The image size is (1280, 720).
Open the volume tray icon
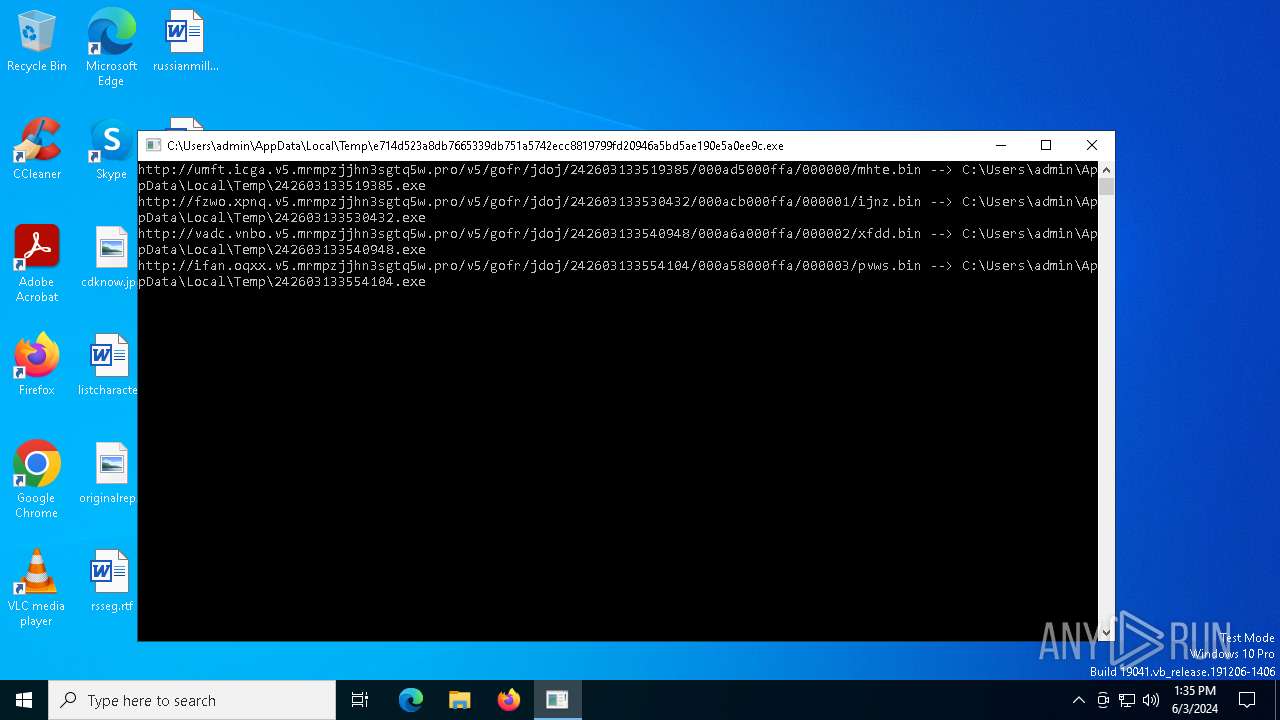tap(1151, 700)
